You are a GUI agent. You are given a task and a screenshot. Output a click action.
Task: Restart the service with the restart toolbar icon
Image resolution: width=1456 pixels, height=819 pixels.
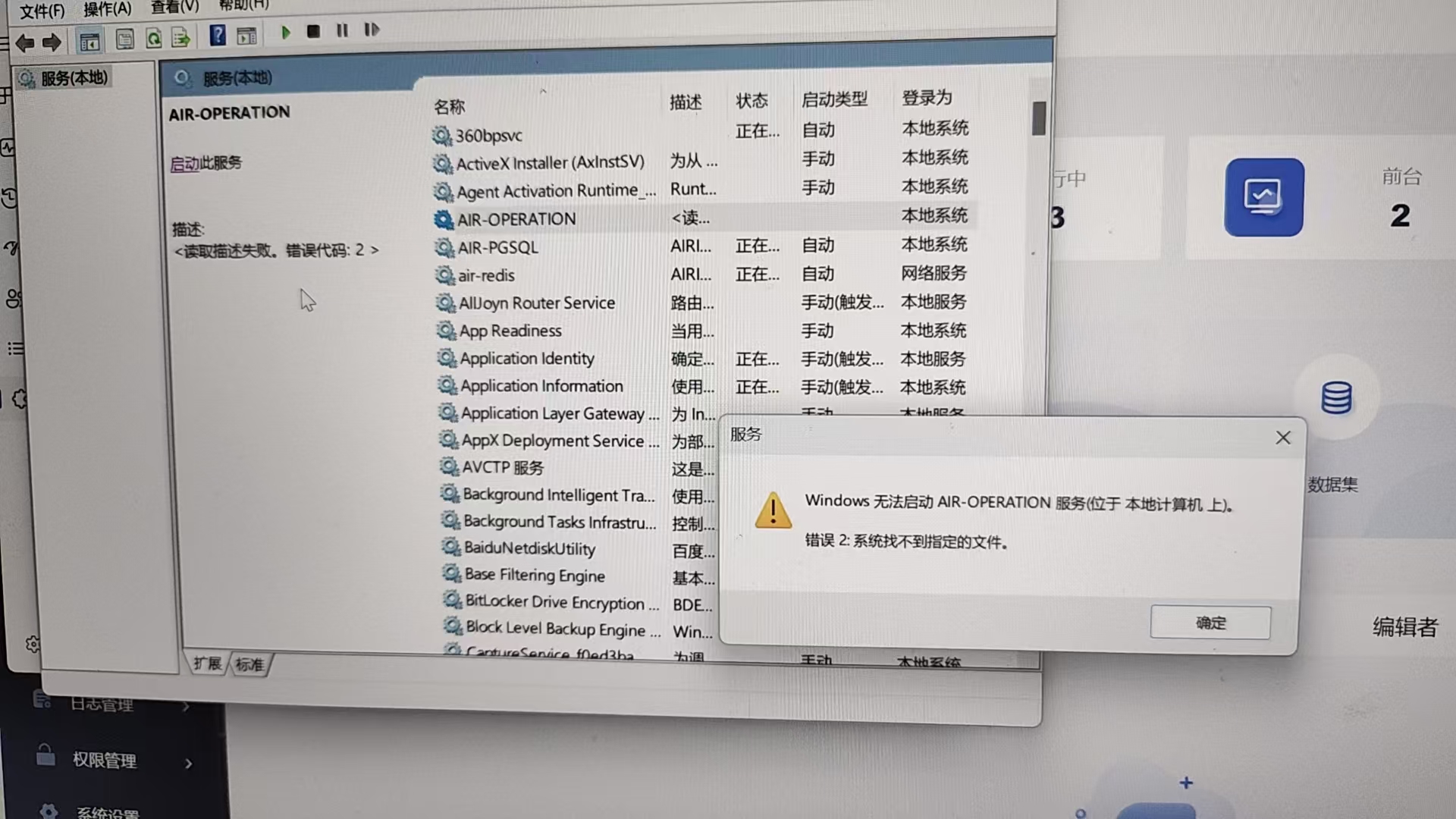click(371, 31)
